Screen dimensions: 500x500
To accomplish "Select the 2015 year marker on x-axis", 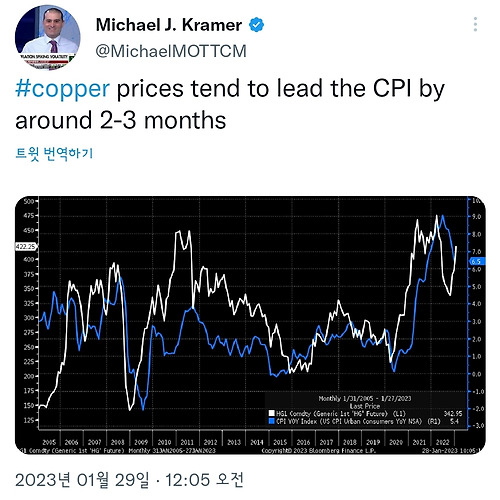I will click(280, 442).
